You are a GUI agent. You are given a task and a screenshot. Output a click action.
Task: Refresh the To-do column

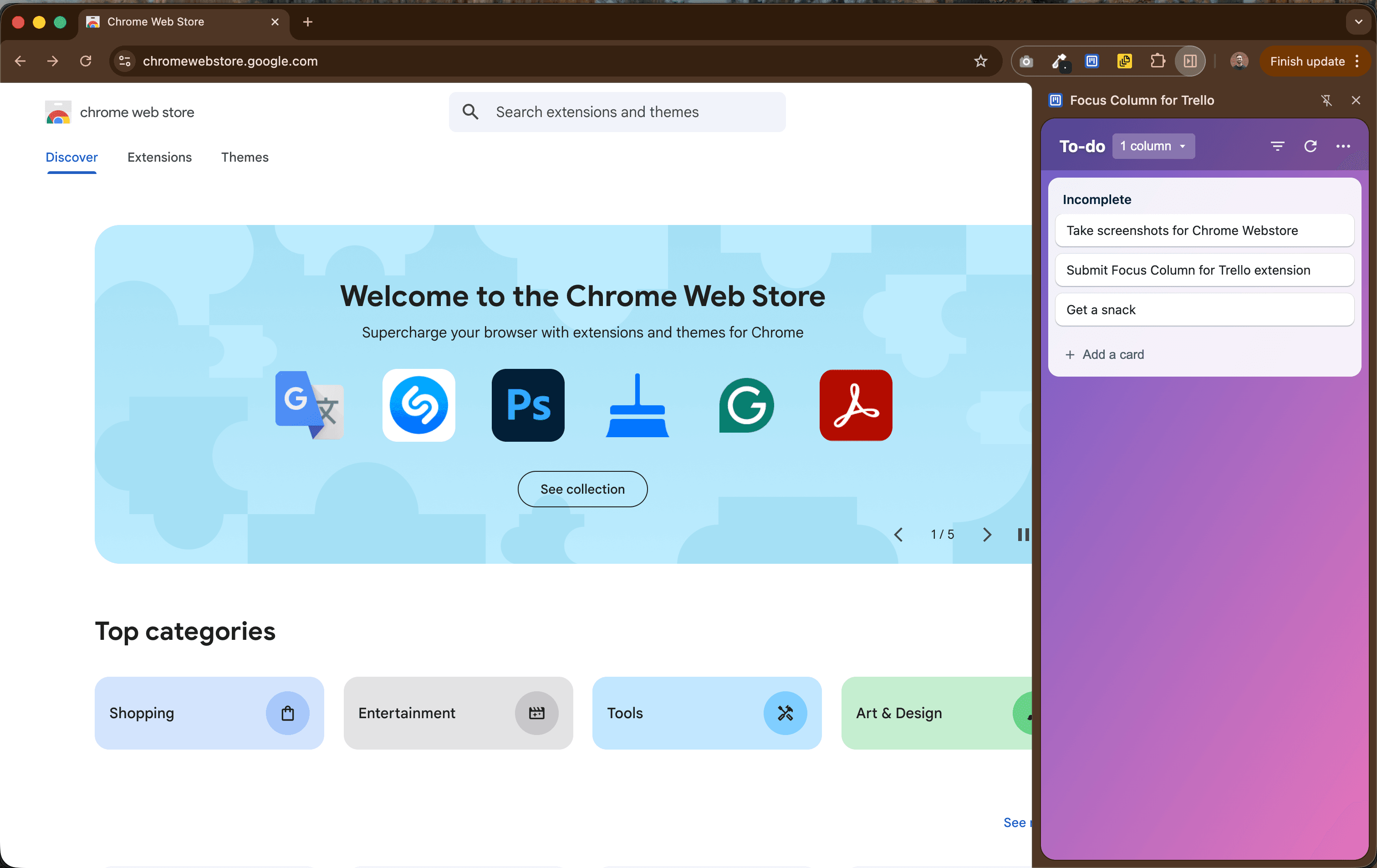1310,146
